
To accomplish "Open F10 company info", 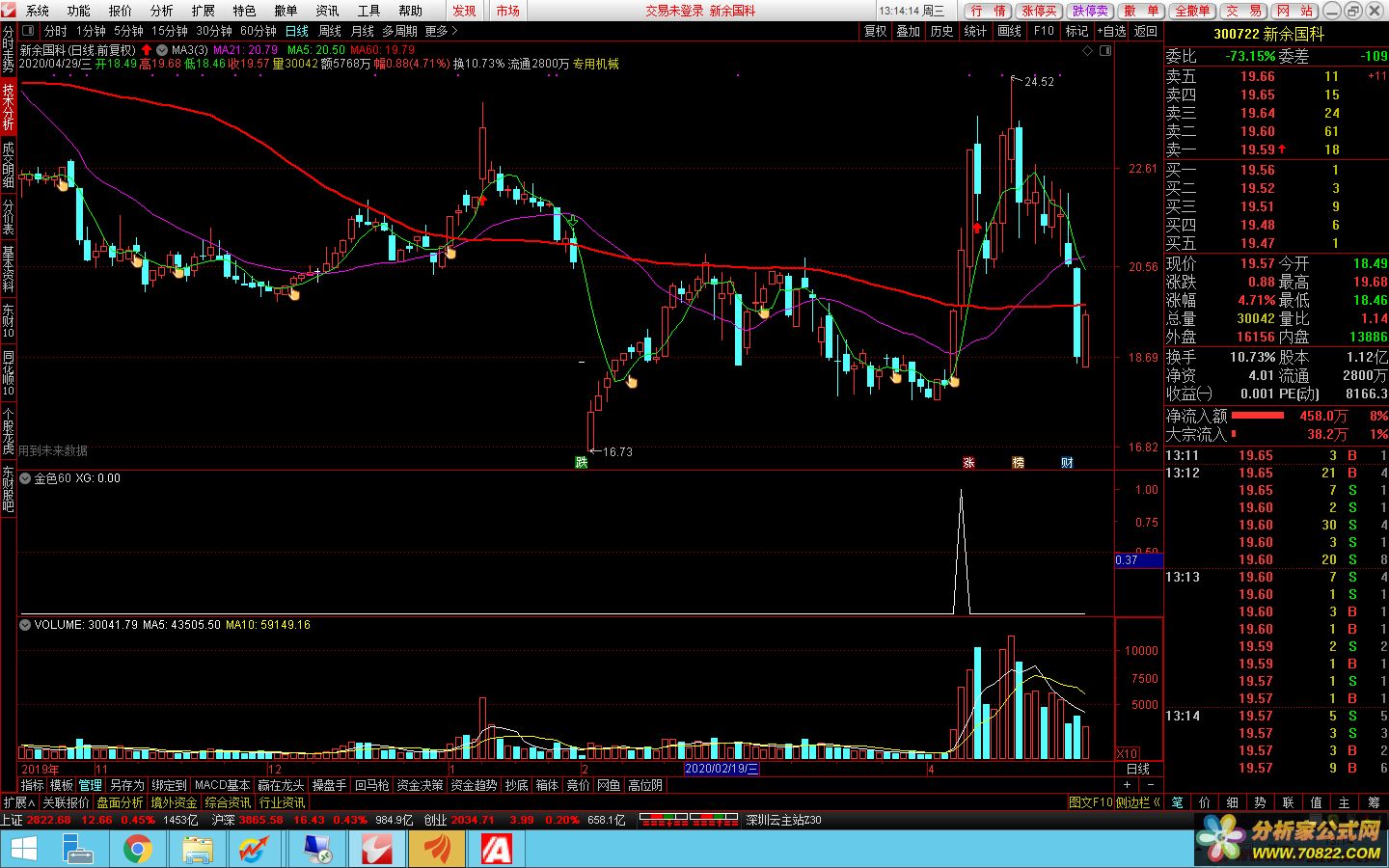I will [1044, 31].
